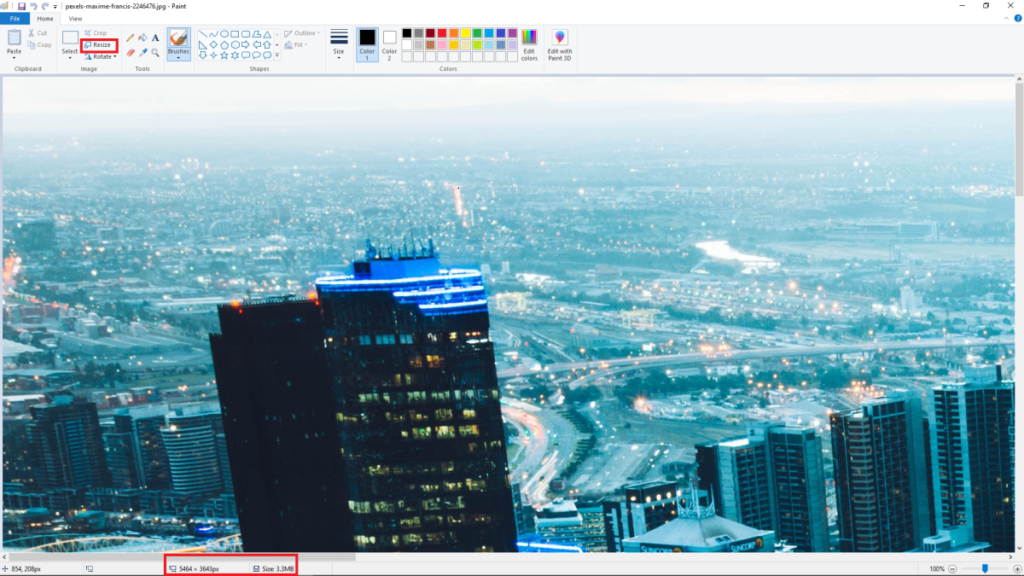This screenshot has height=576, width=1024.
Task: Choose the Text tool
Action: (x=155, y=38)
